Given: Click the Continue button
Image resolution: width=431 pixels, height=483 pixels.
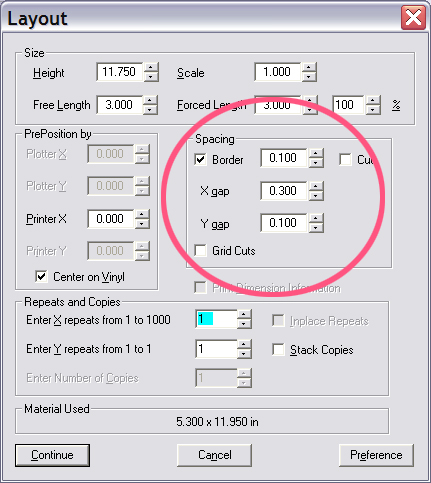Looking at the screenshot, I should [x=52, y=455].
